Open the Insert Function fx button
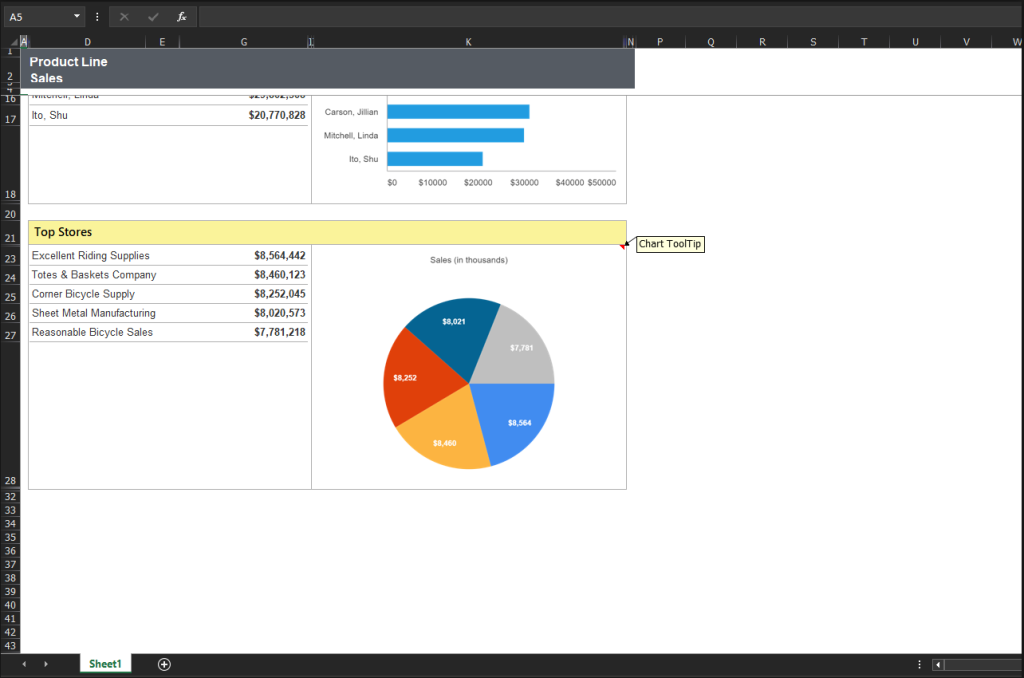This screenshot has width=1024, height=678. (182, 17)
